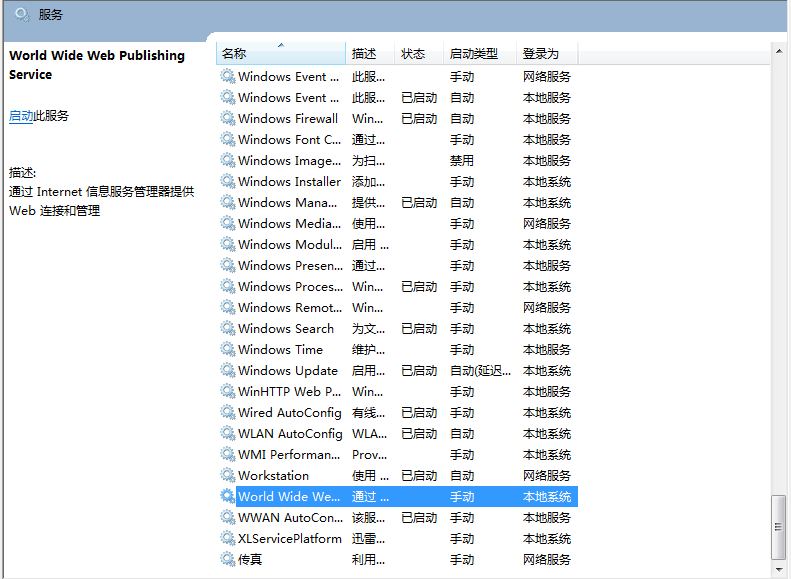The width and height of the screenshot is (791, 579).
Task: Select the WinHTTP Web P... service name
Action: [289, 391]
